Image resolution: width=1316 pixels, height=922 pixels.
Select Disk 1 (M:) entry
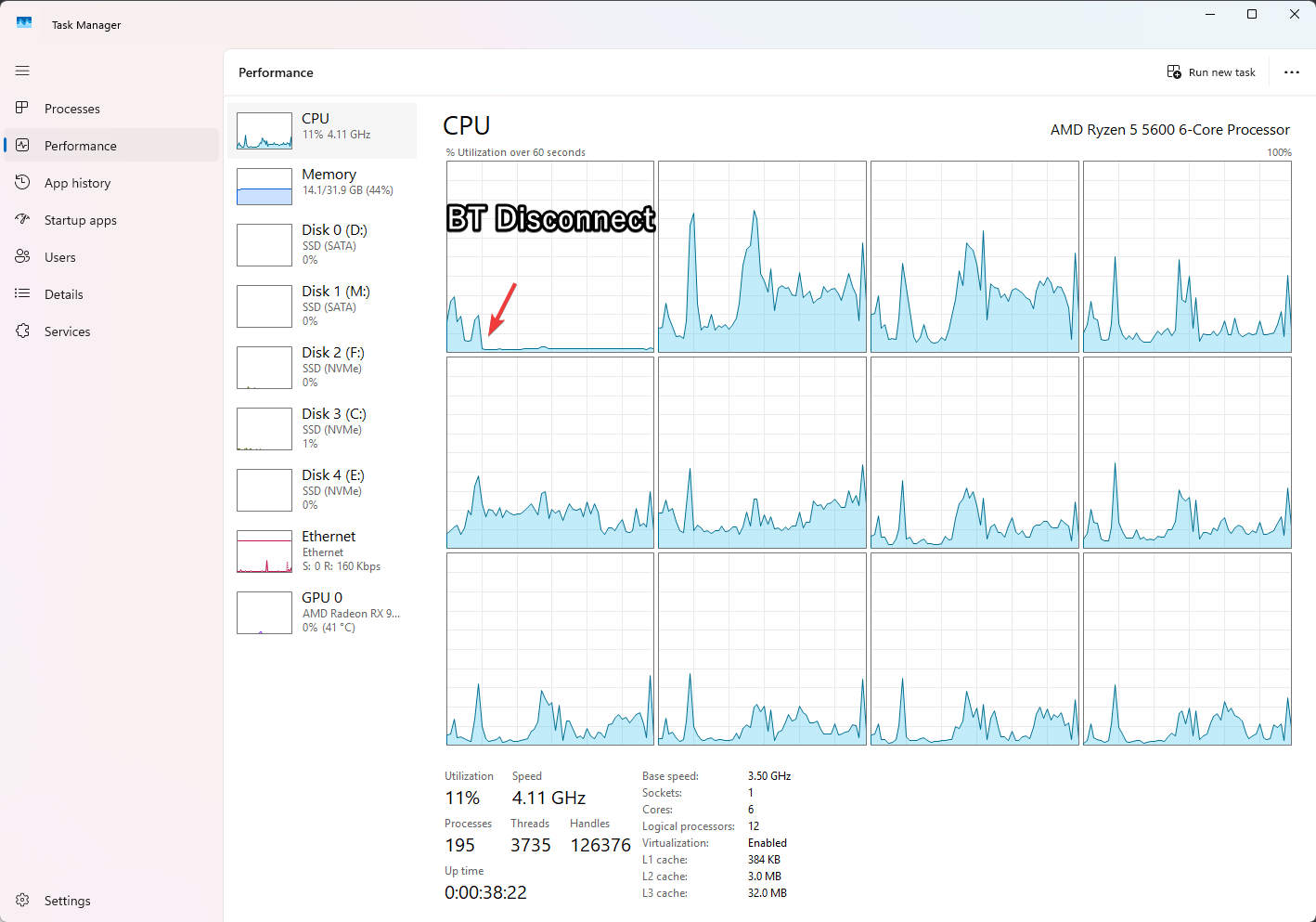[322, 306]
